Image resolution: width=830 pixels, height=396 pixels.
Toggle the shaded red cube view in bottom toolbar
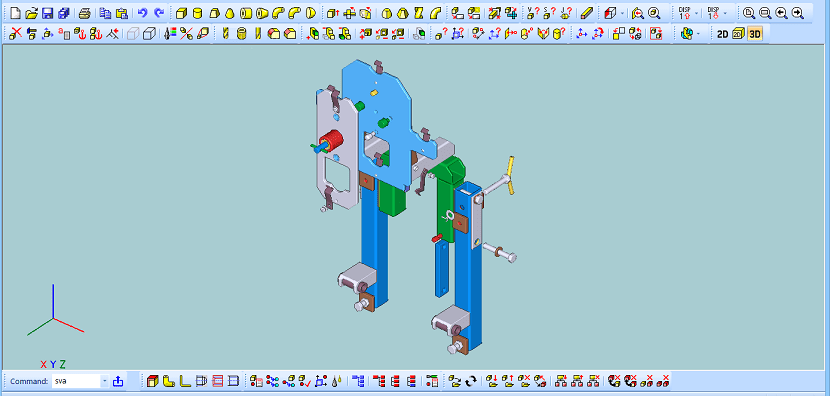click(152, 381)
